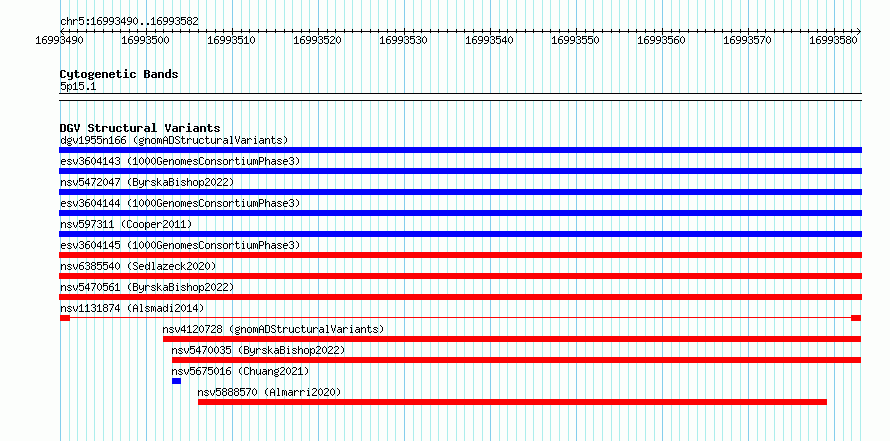This screenshot has width=890, height=441.
Task: Click nsv6385540 Sedlazeck2020 label
Action: pos(138,266)
